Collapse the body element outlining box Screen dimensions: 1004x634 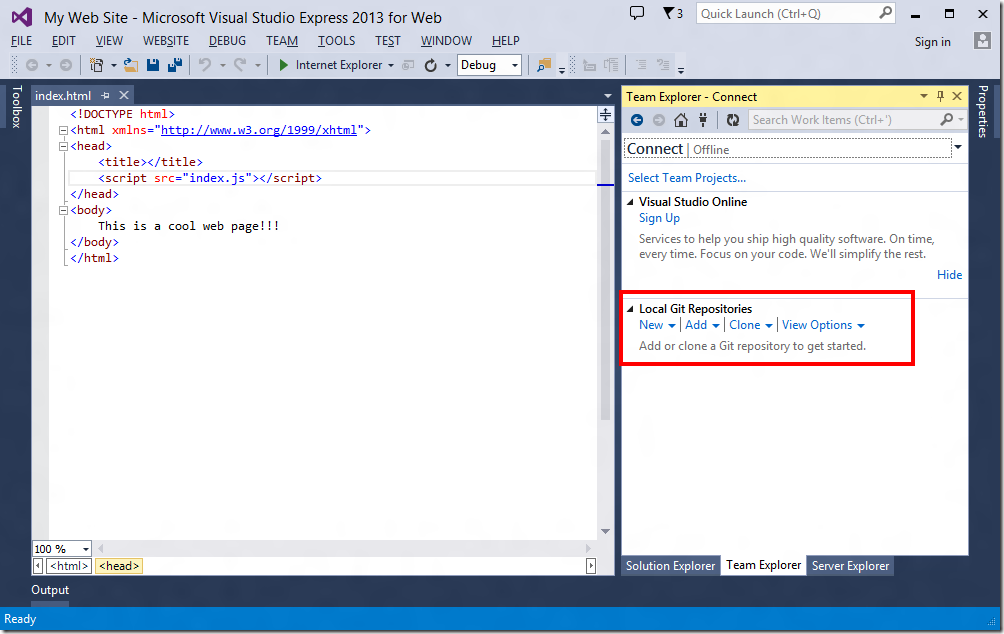(63, 210)
